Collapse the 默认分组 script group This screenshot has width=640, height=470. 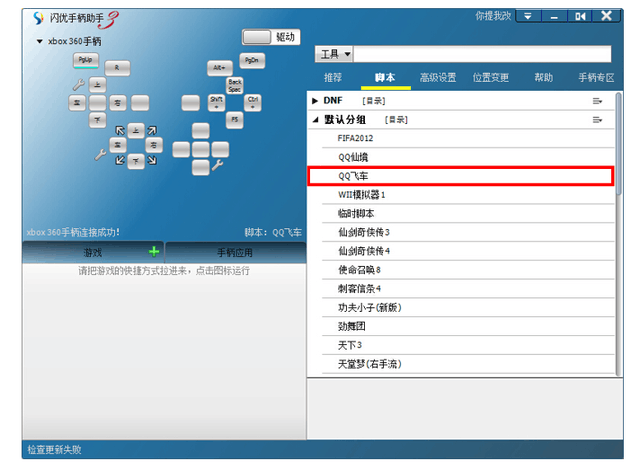pyautogui.click(x=315, y=120)
